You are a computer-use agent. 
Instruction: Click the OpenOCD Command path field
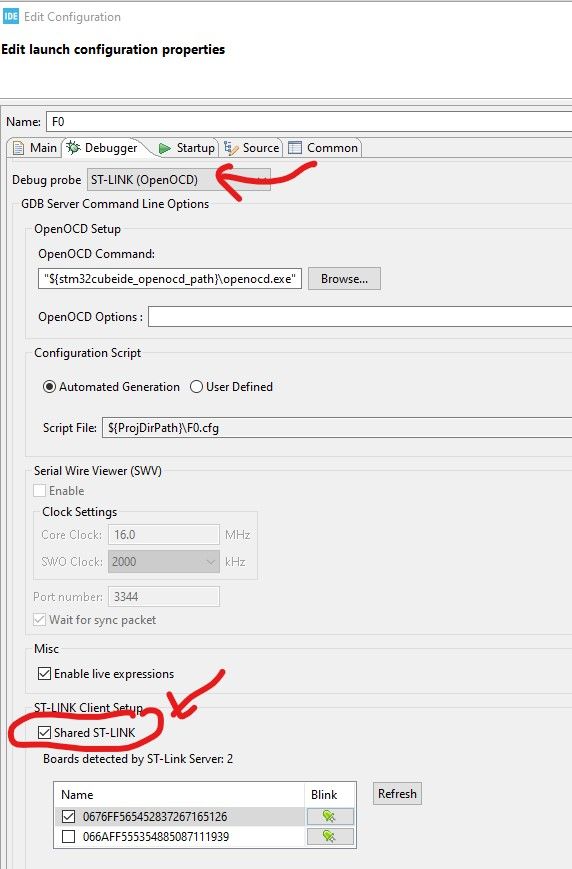click(x=170, y=279)
